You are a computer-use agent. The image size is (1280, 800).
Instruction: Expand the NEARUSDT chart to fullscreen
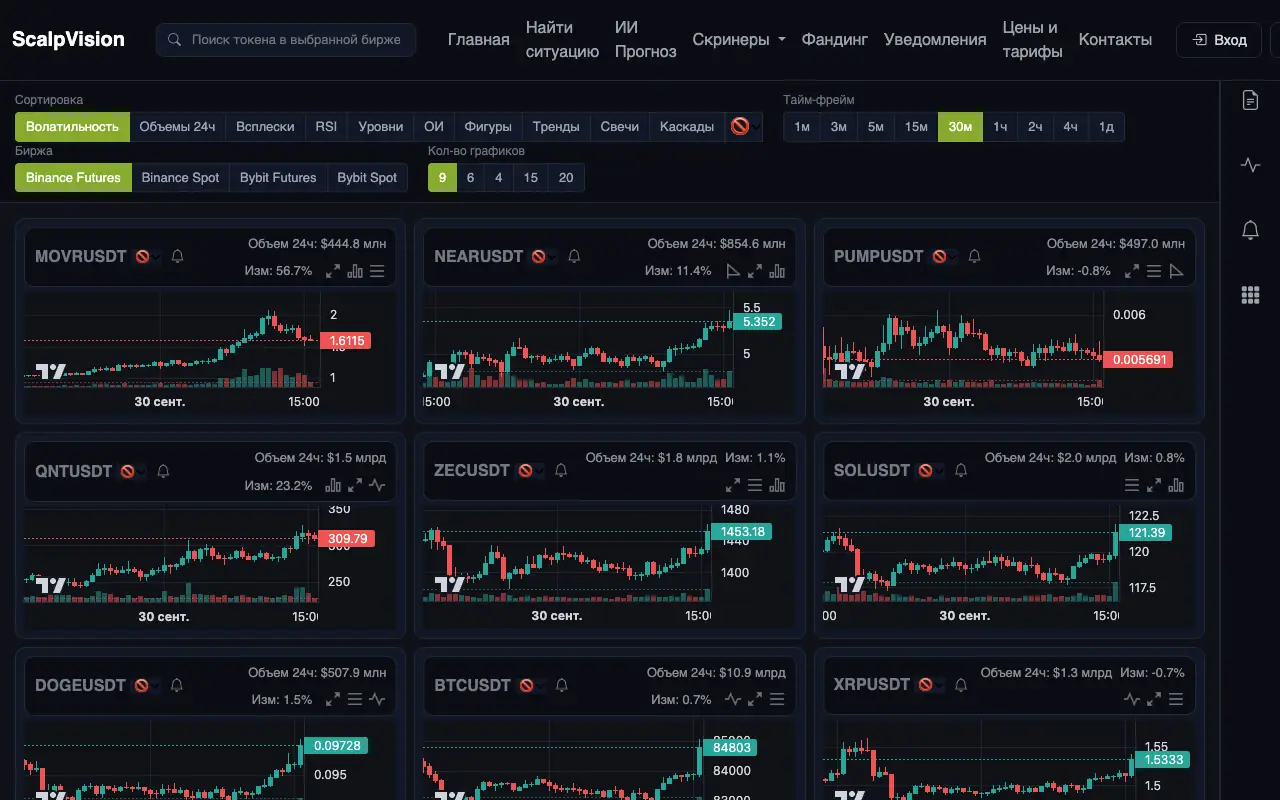tap(755, 271)
